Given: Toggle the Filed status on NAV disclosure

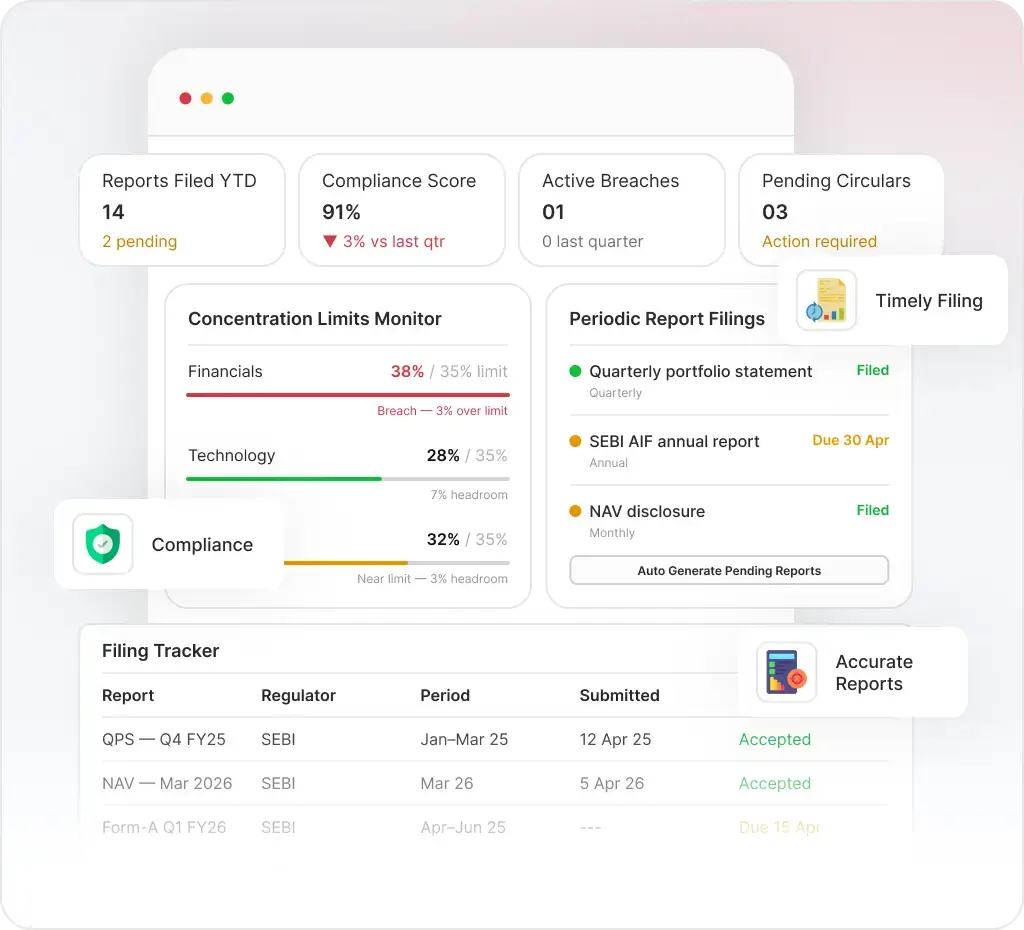Looking at the screenshot, I should pyautogui.click(x=872, y=510).
